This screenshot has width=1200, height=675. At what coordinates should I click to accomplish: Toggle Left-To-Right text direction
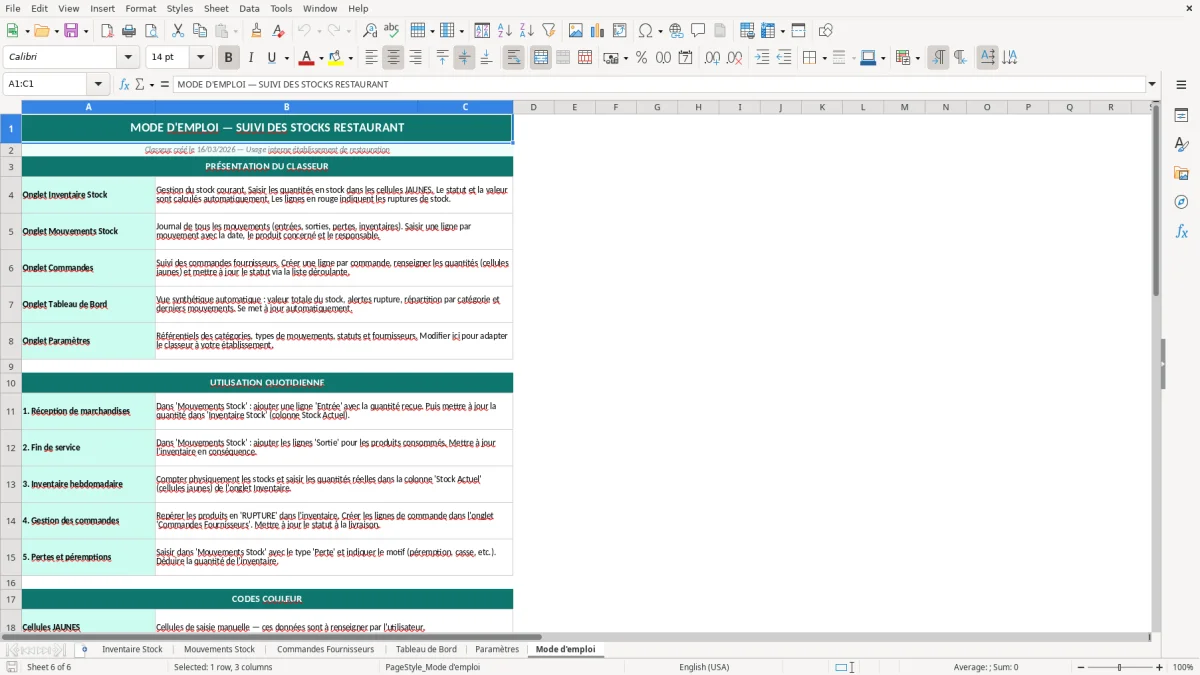938,58
